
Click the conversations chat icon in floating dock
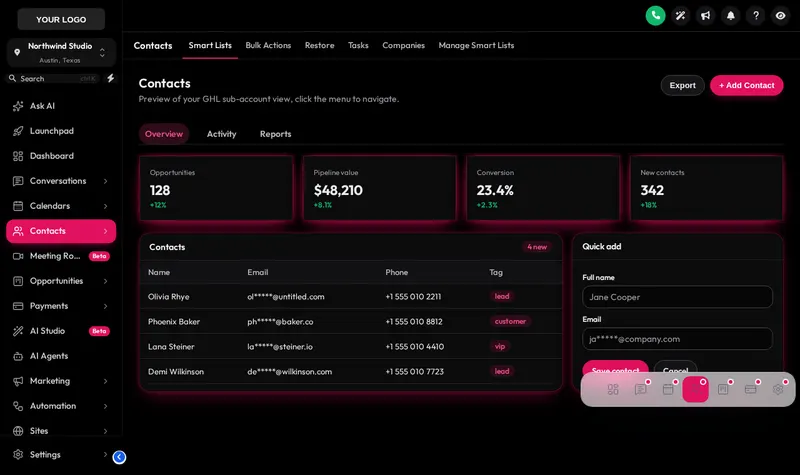pos(640,389)
